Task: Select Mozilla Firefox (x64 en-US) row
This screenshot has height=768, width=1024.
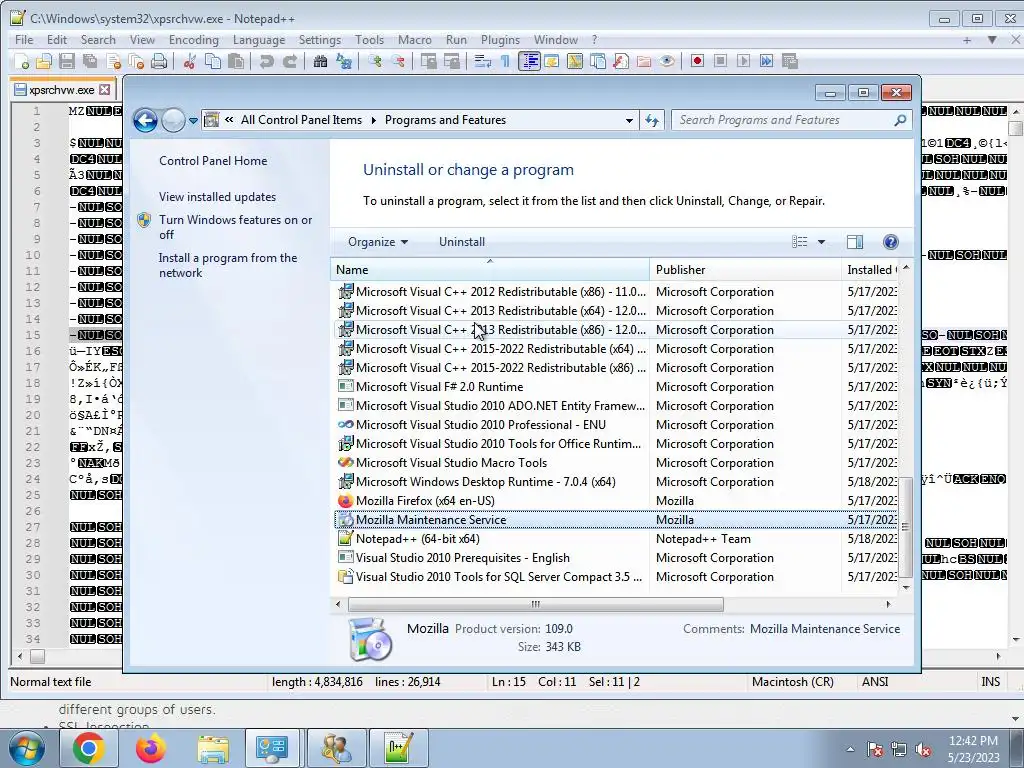Action: pos(616,501)
